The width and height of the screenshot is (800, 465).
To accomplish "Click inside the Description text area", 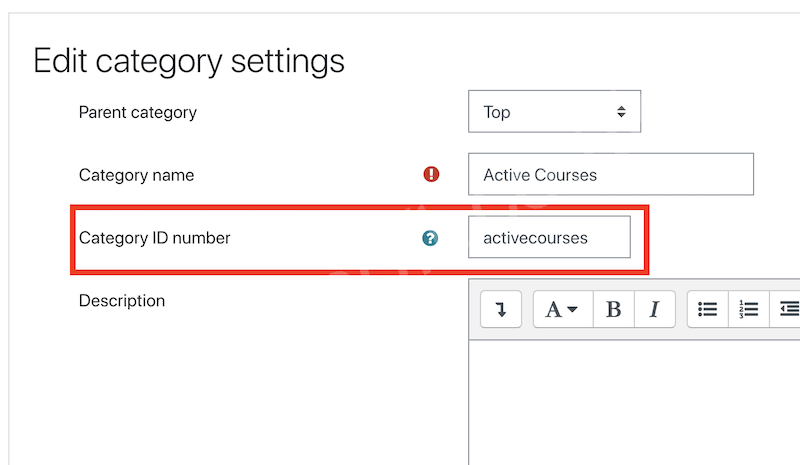I will click(x=634, y=402).
